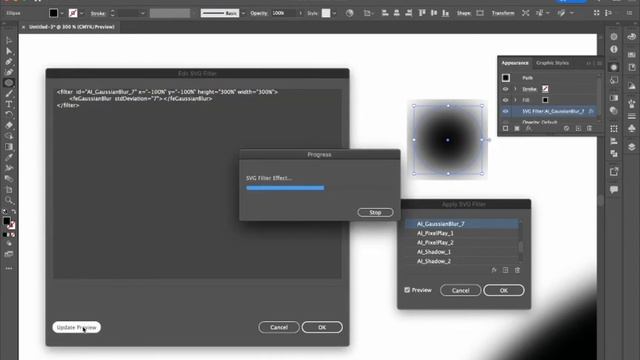The image size is (640, 360).
Task: Click horizontal align left icon
Action: point(385,13)
